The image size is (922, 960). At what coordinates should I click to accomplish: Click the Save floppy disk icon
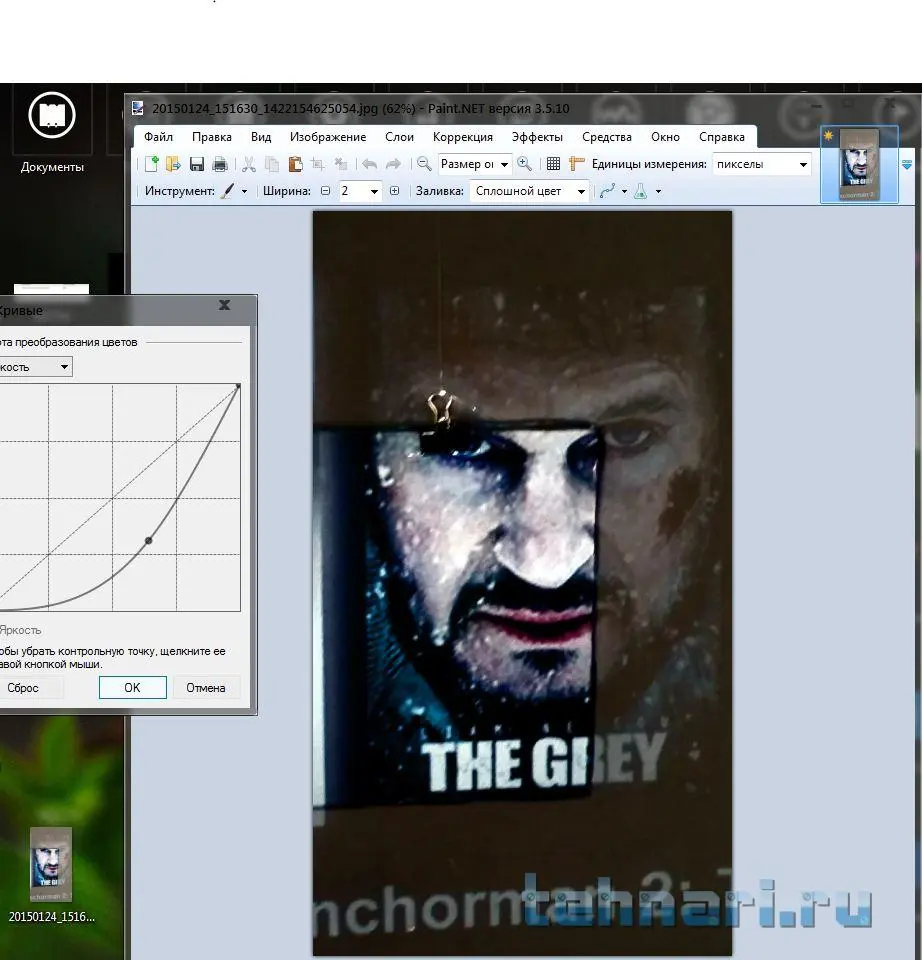click(x=197, y=164)
